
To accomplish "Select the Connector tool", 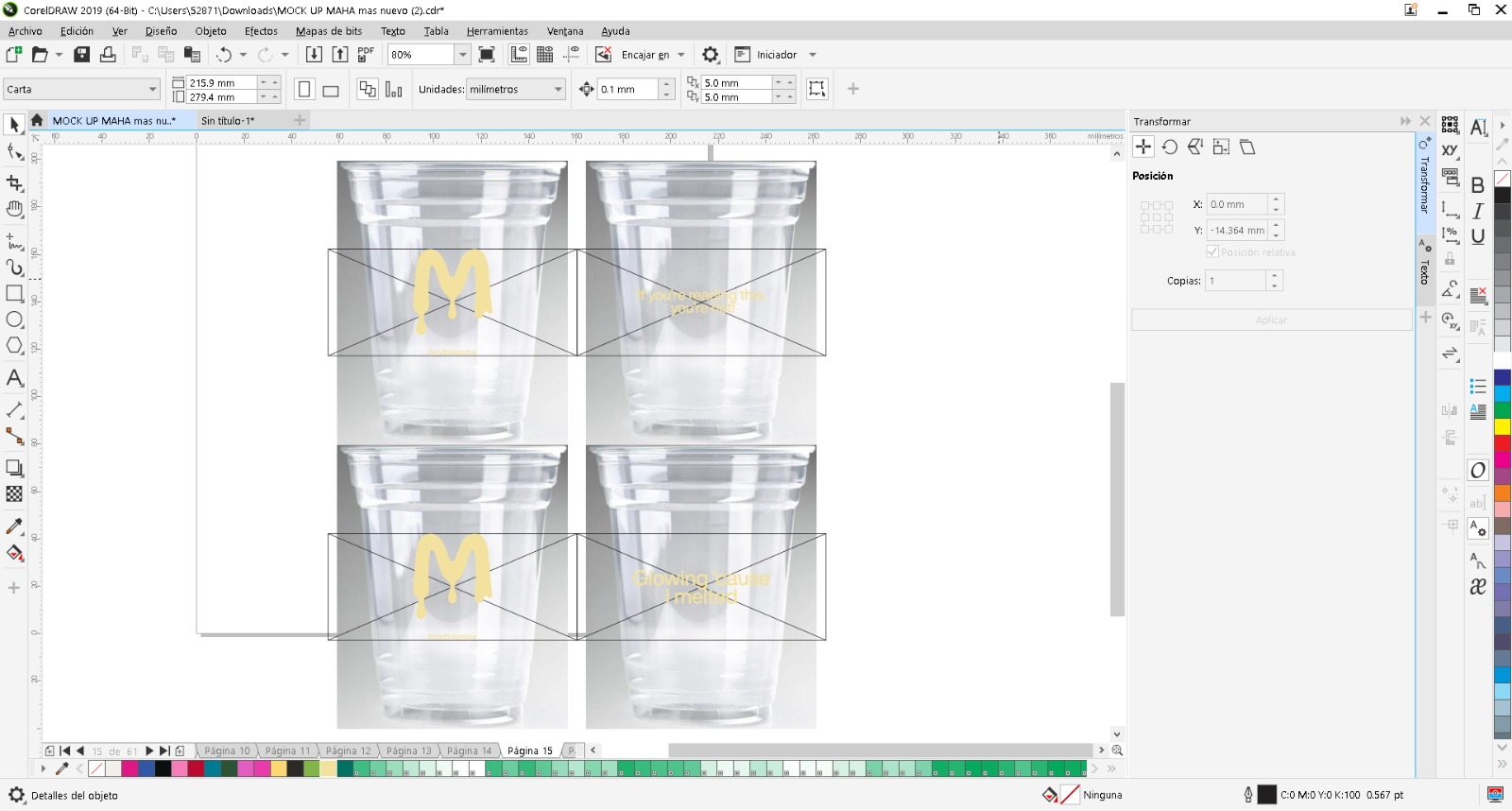I will (14, 436).
